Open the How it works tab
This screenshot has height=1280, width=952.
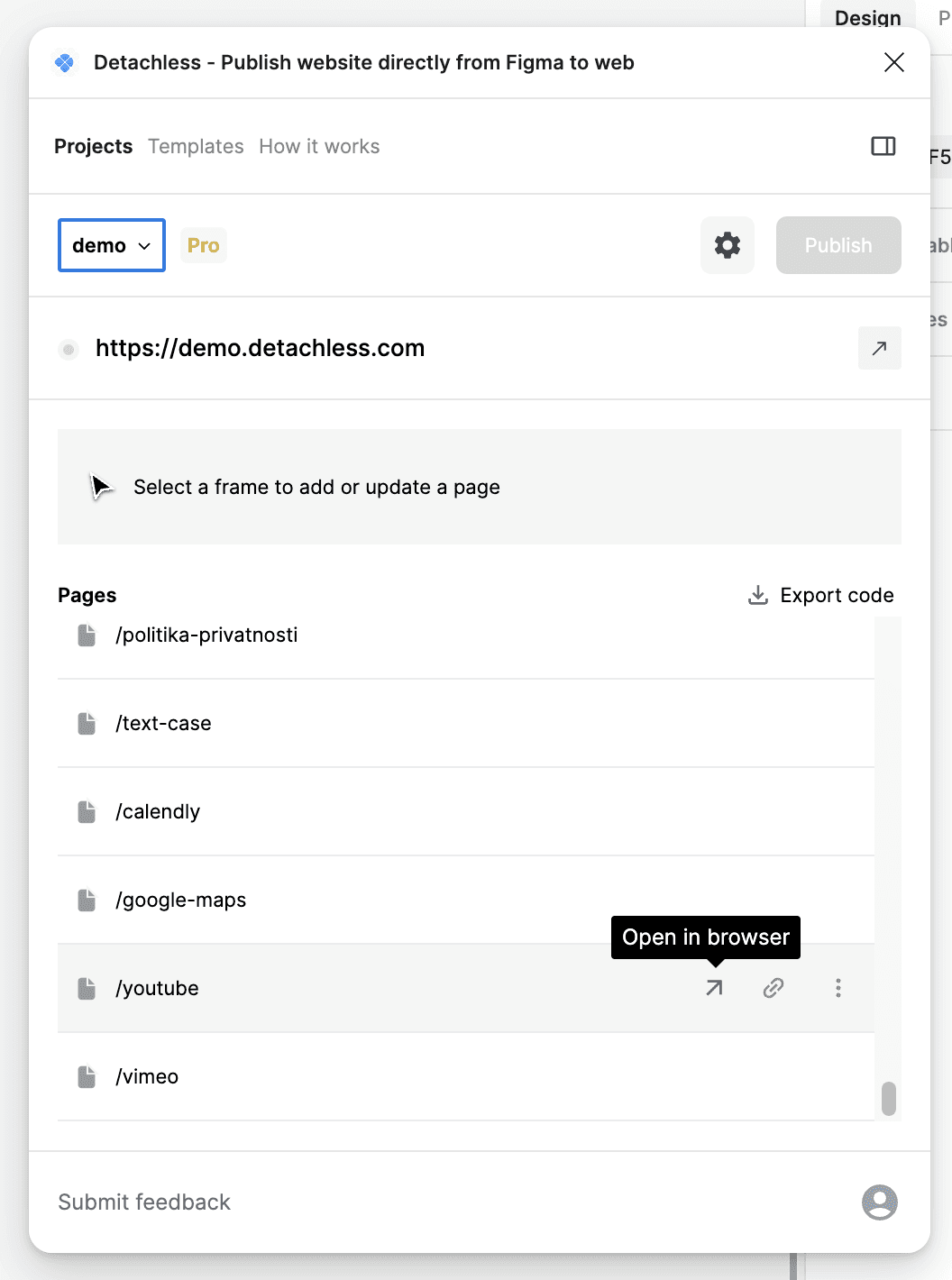pos(319,146)
